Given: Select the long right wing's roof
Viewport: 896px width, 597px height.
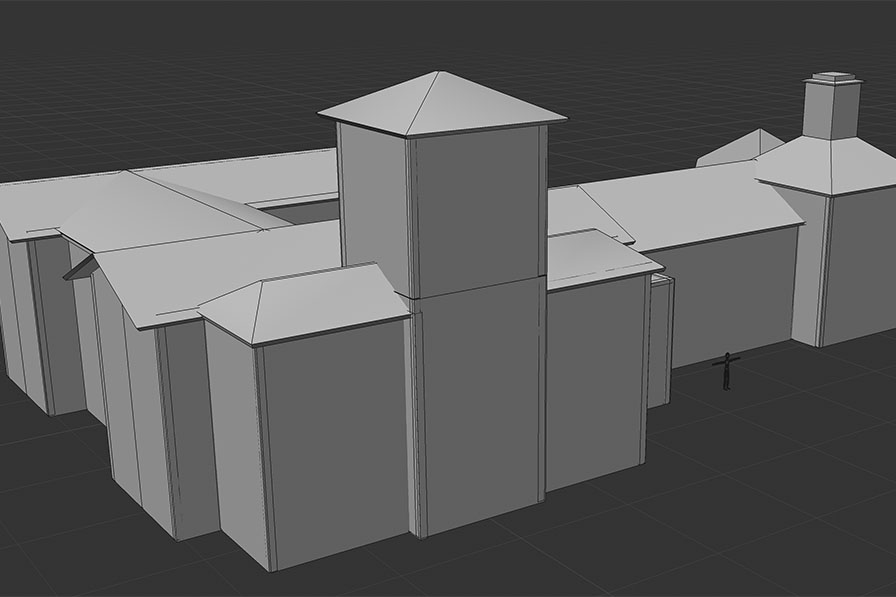Looking at the screenshot, I should tap(690, 205).
